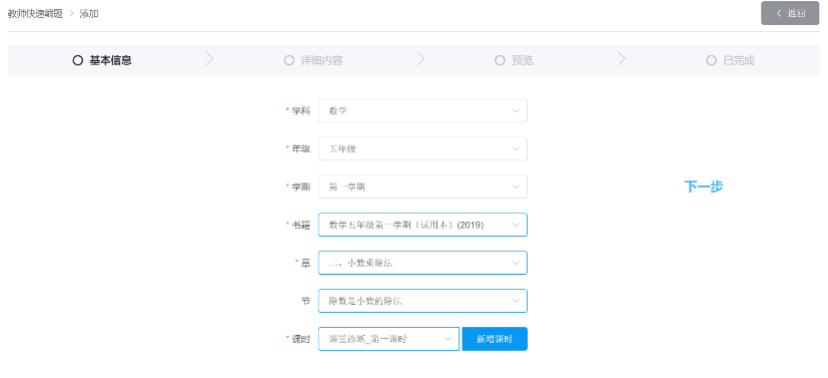Click the chevron arrow in 学期 field
The width and height of the screenshot is (828, 378).
click(516, 187)
